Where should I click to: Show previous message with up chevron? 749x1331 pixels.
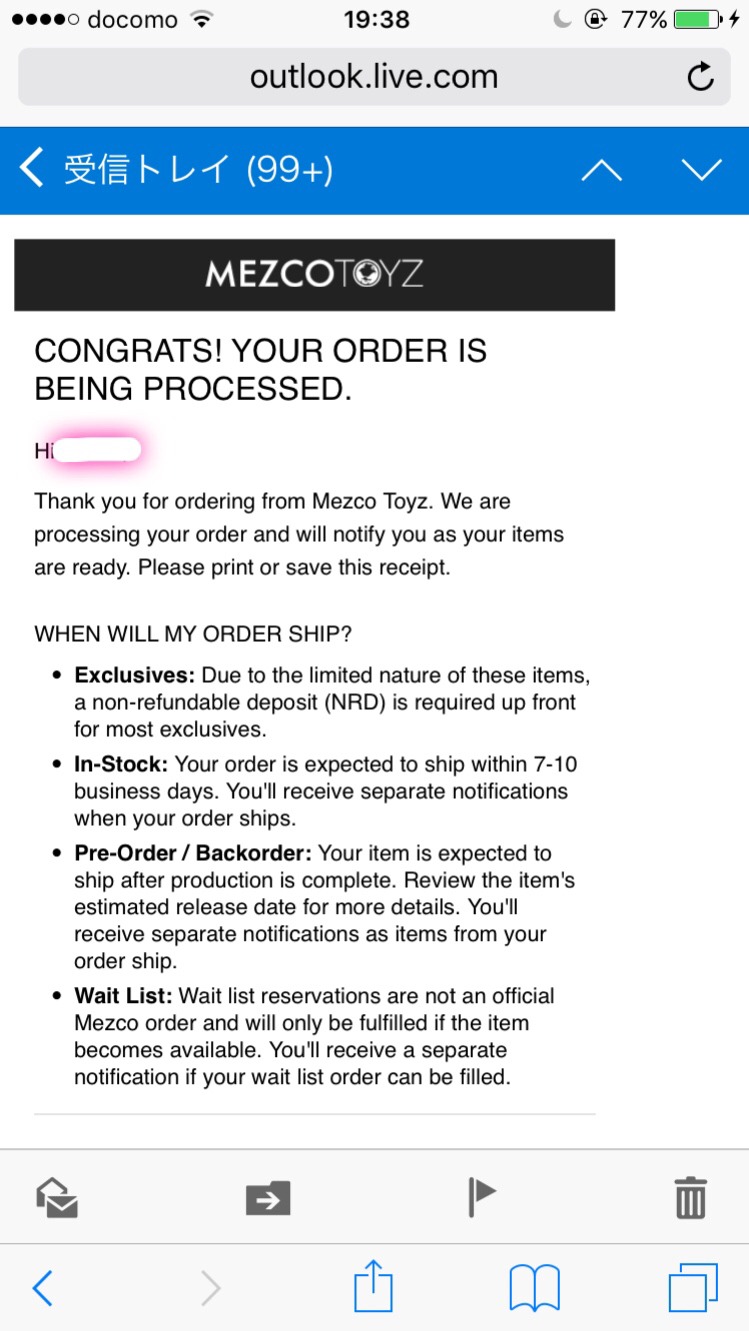tap(601, 171)
